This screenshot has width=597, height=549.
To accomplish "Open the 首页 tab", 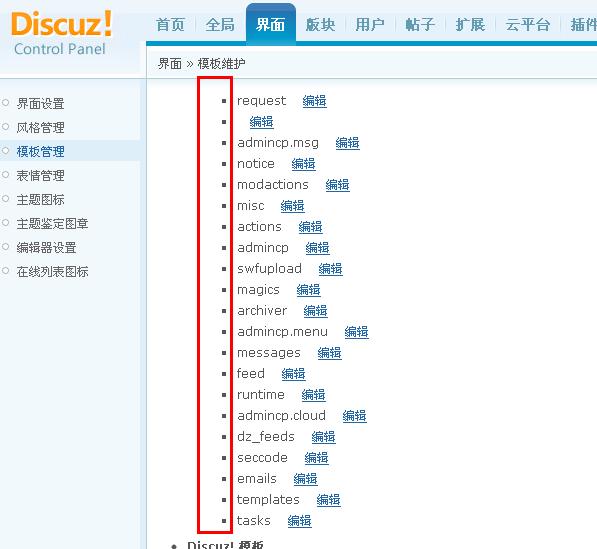I will point(170,25).
